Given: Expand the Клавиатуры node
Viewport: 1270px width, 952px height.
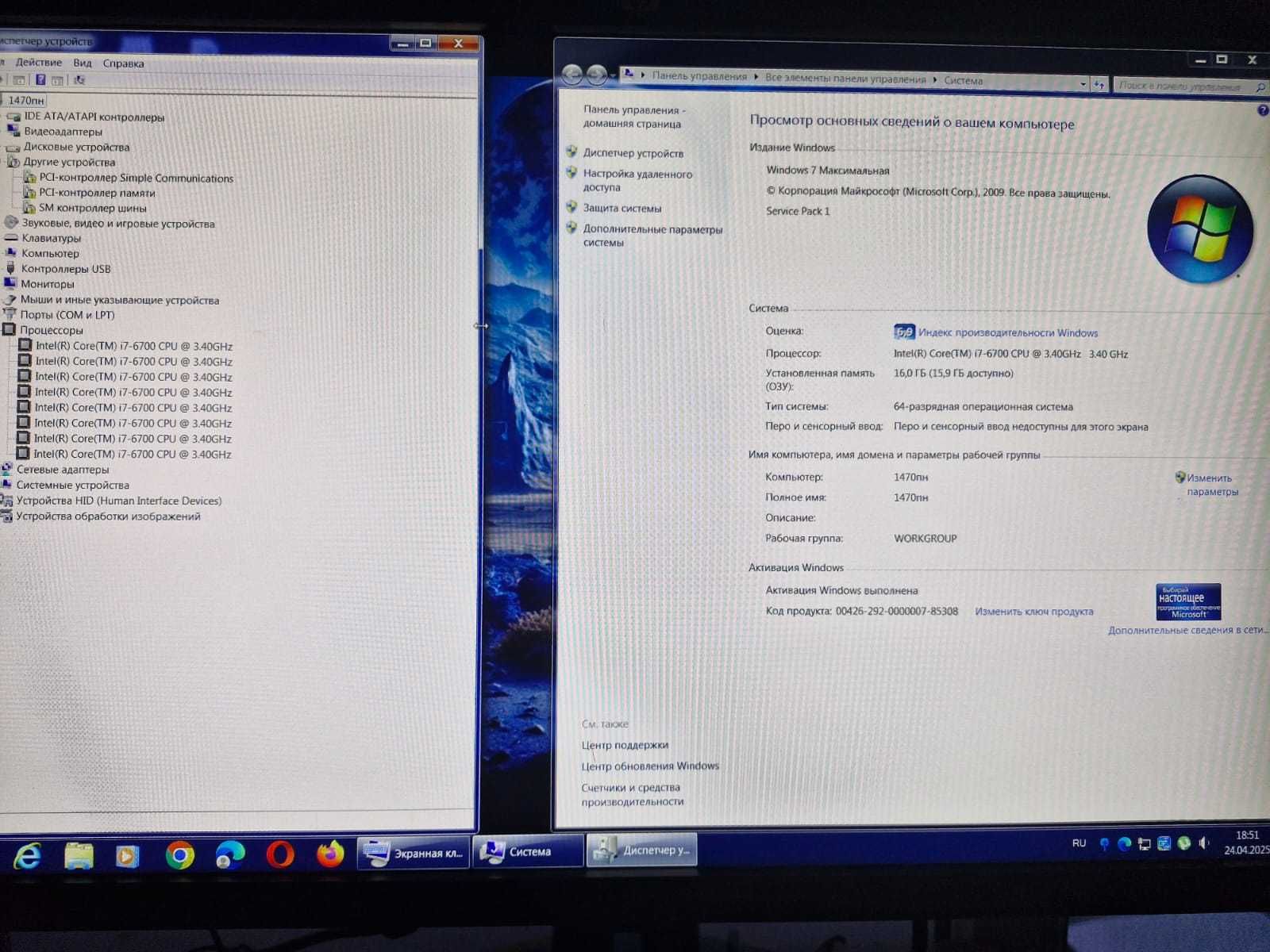Looking at the screenshot, I should [51, 238].
